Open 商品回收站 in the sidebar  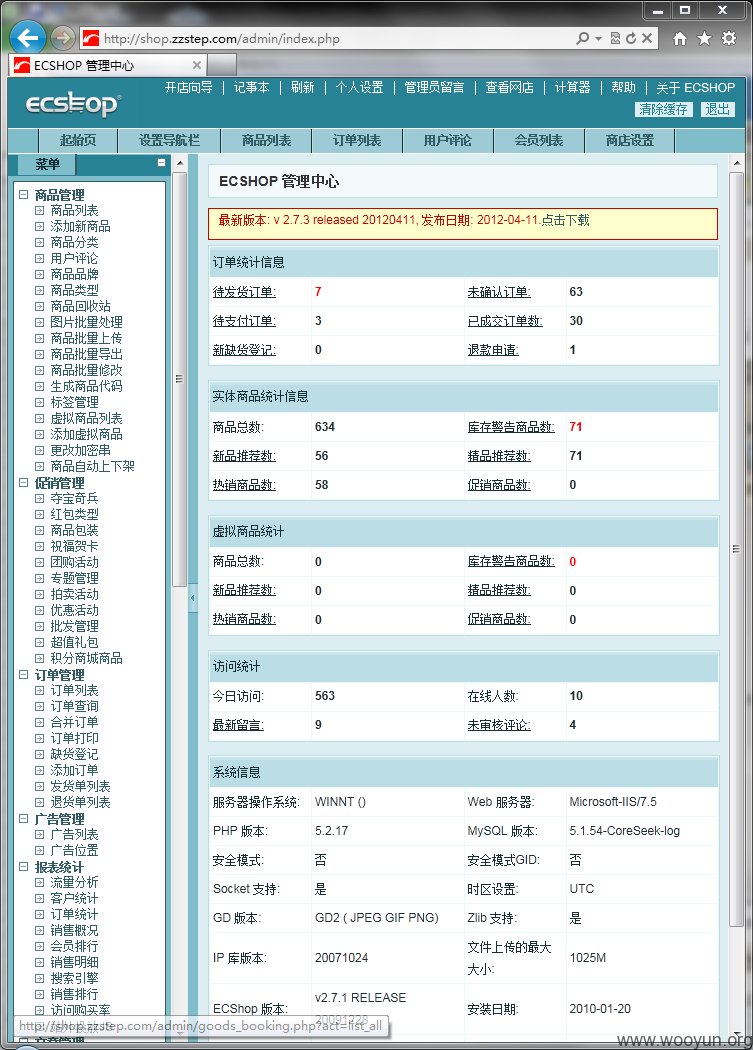(x=80, y=306)
